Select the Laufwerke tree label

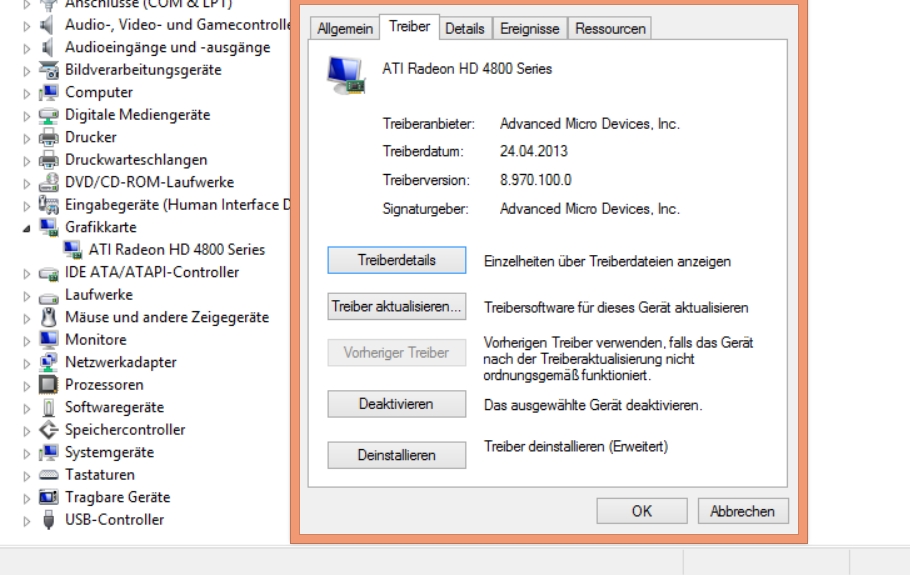click(99, 295)
